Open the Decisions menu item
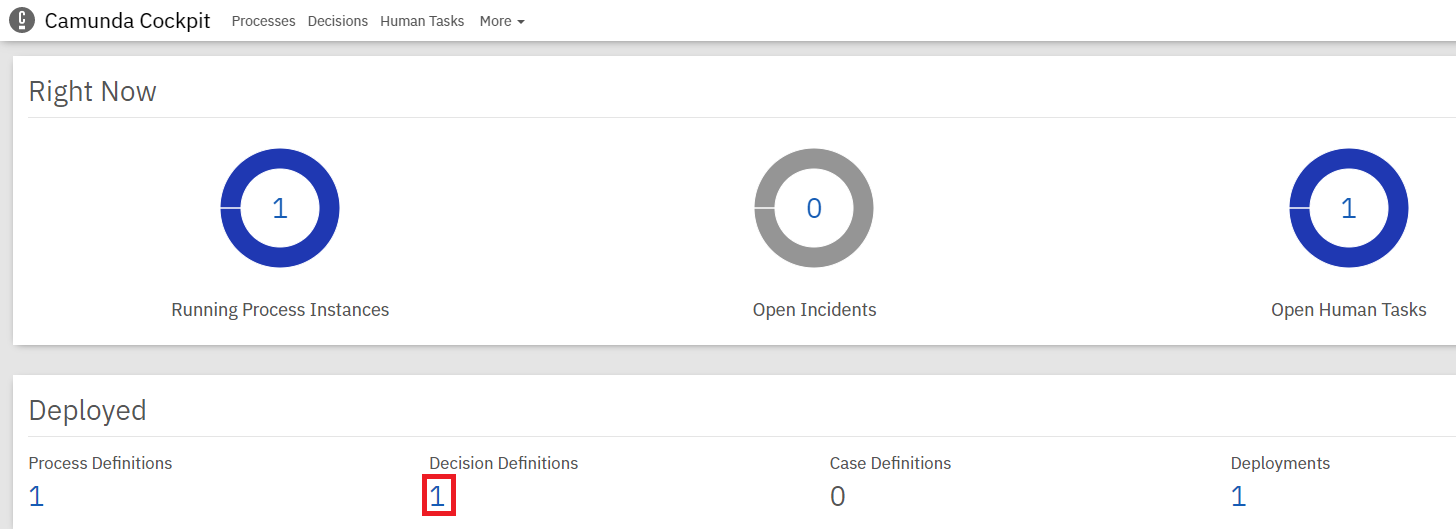 pos(338,21)
